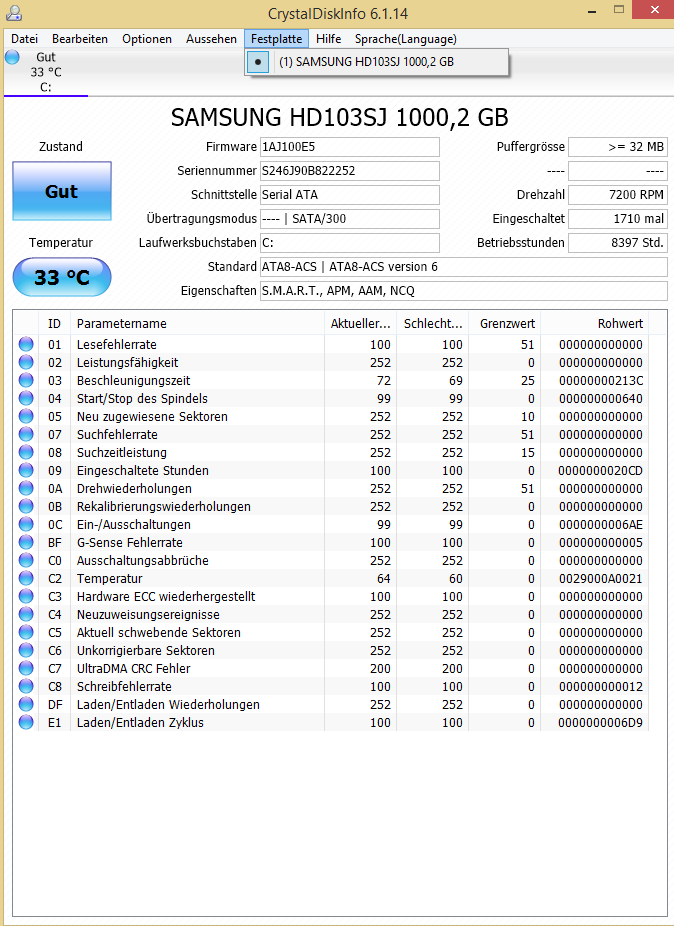The width and height of the screenshot is (674, 926).
Task: Click the Betriebsstunden field 8397 Std.
Action: click(x=618, y=243)
